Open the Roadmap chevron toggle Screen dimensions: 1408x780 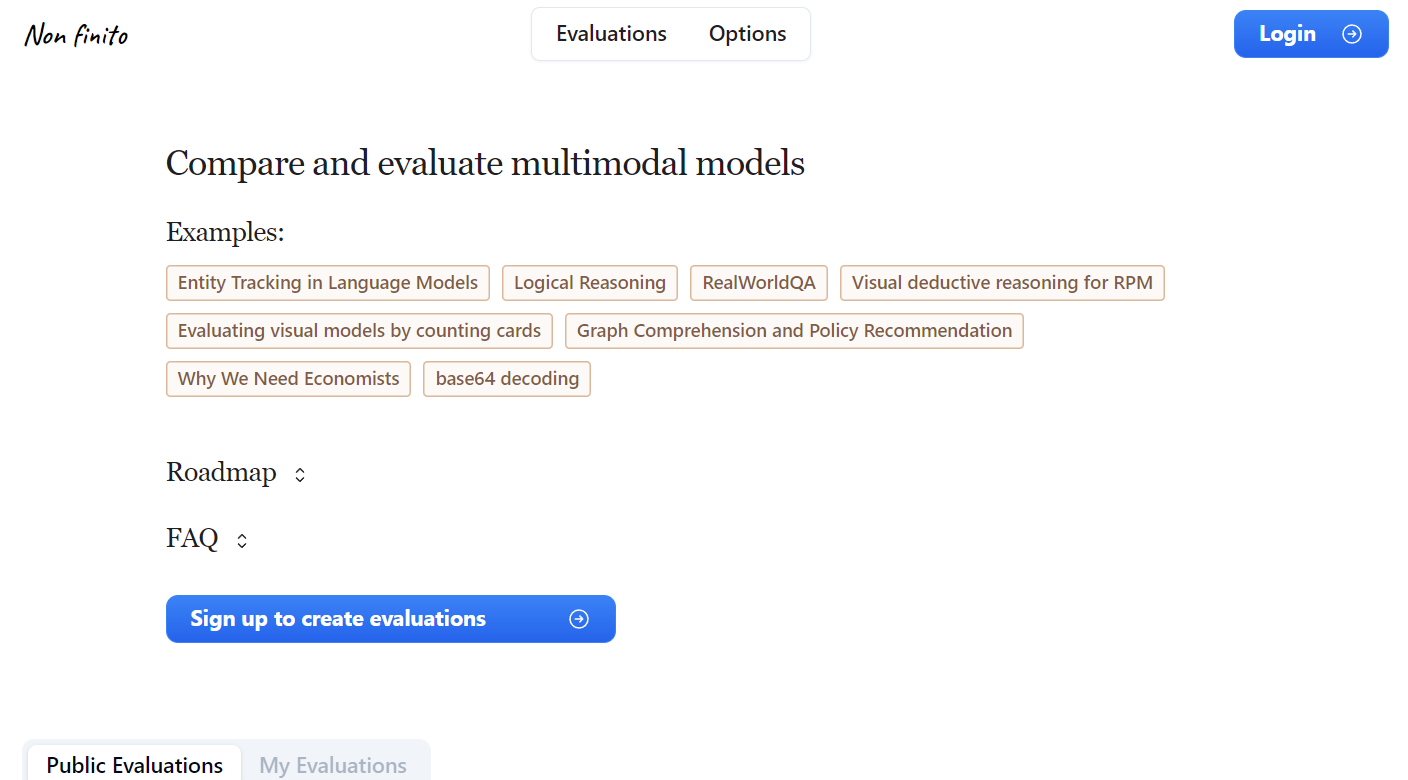point(299,474)
